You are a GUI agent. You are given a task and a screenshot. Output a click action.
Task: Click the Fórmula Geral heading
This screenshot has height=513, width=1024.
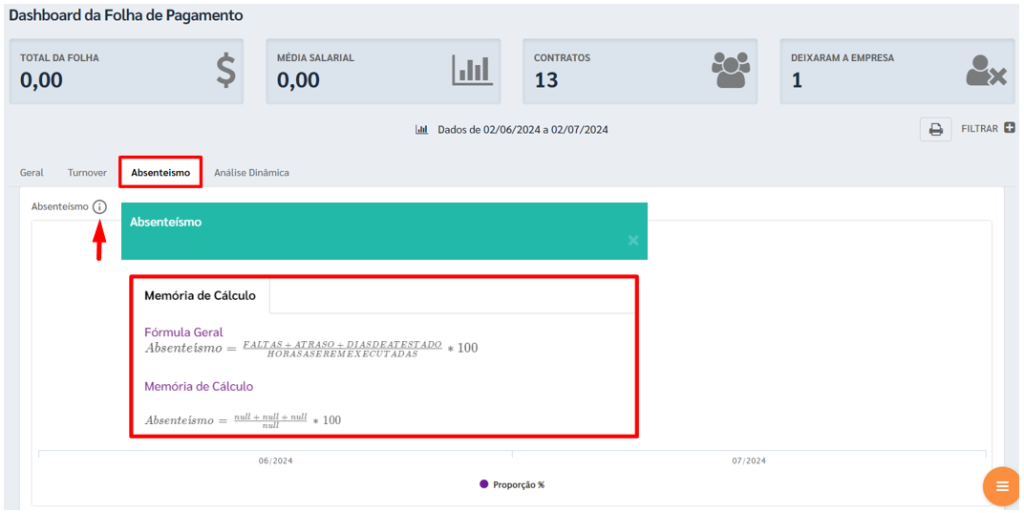(184, 332)
